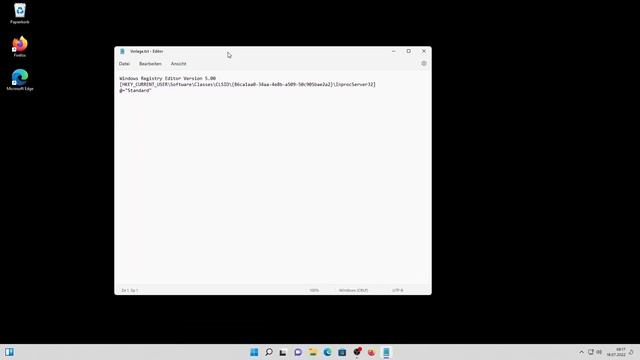Image resolution: width=640 pixels, height=360 pixels.
Task: Click the black-red app icon in taskbar
Action: (x=357, y=352)
